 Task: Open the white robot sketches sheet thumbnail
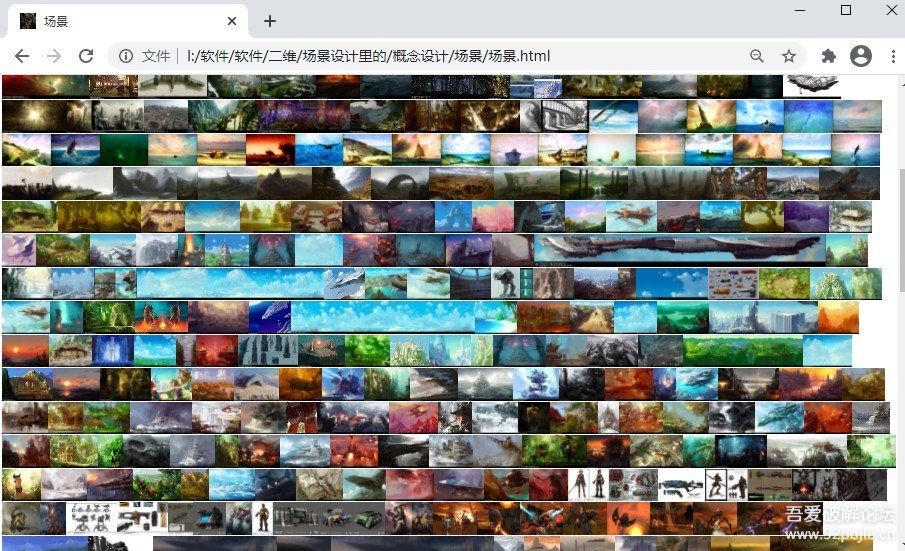click(91, 518)
